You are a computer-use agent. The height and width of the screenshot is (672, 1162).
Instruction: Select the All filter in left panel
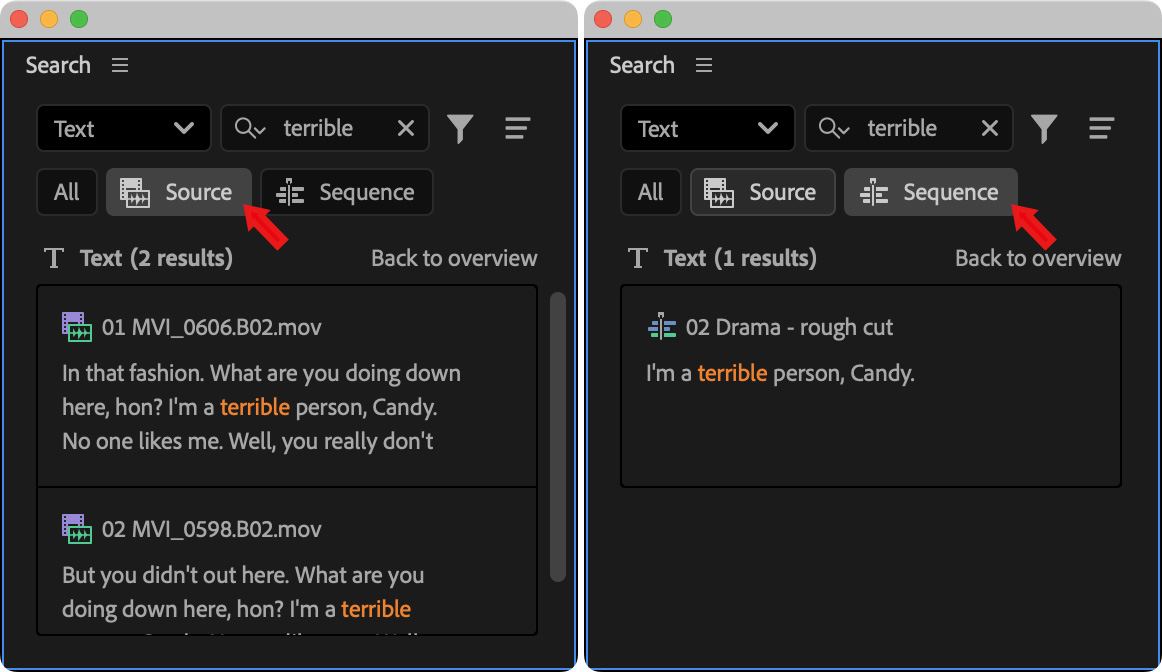tap(67, 192)
